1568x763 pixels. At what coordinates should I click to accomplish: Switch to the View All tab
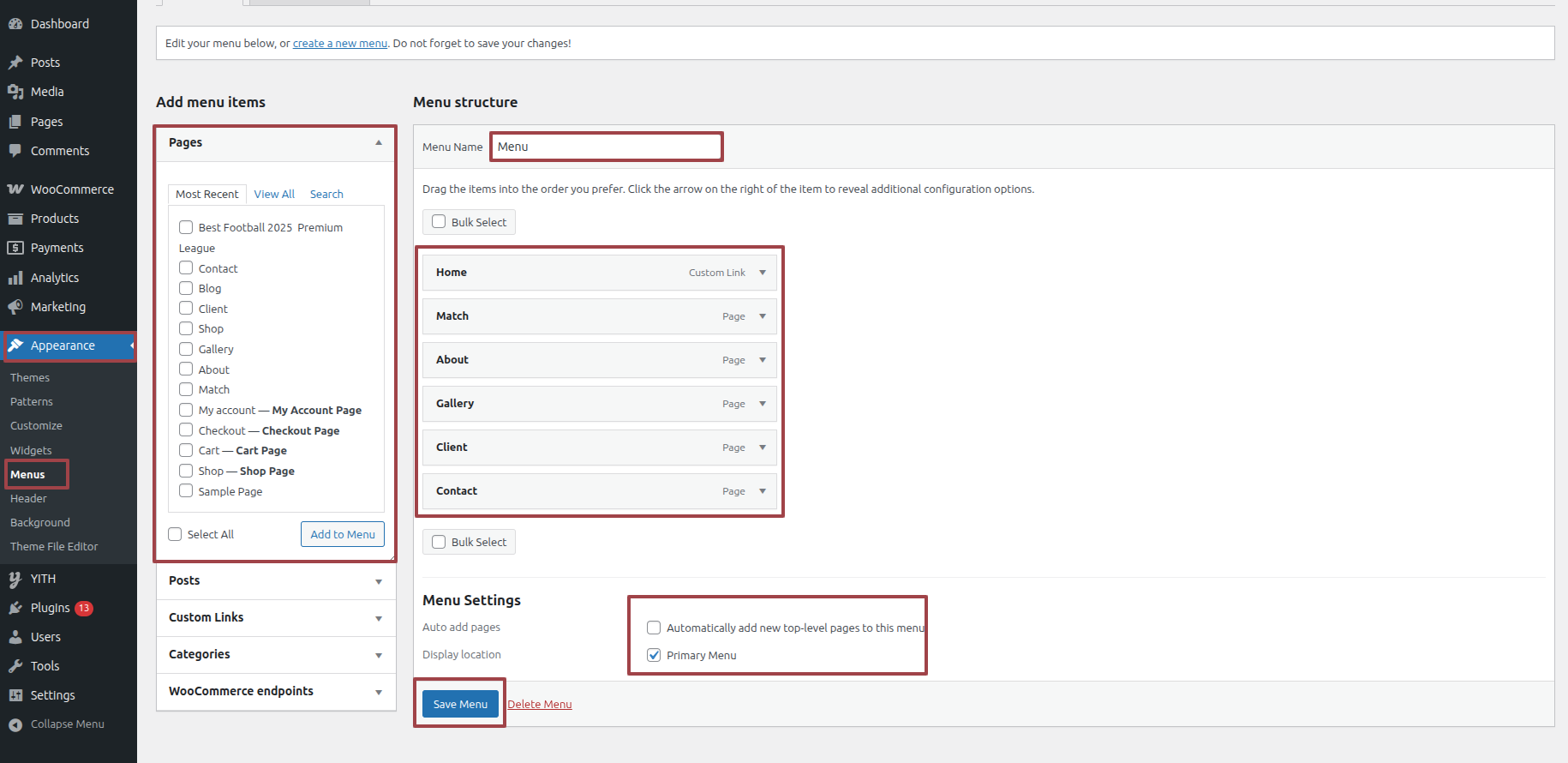(274, 195)
